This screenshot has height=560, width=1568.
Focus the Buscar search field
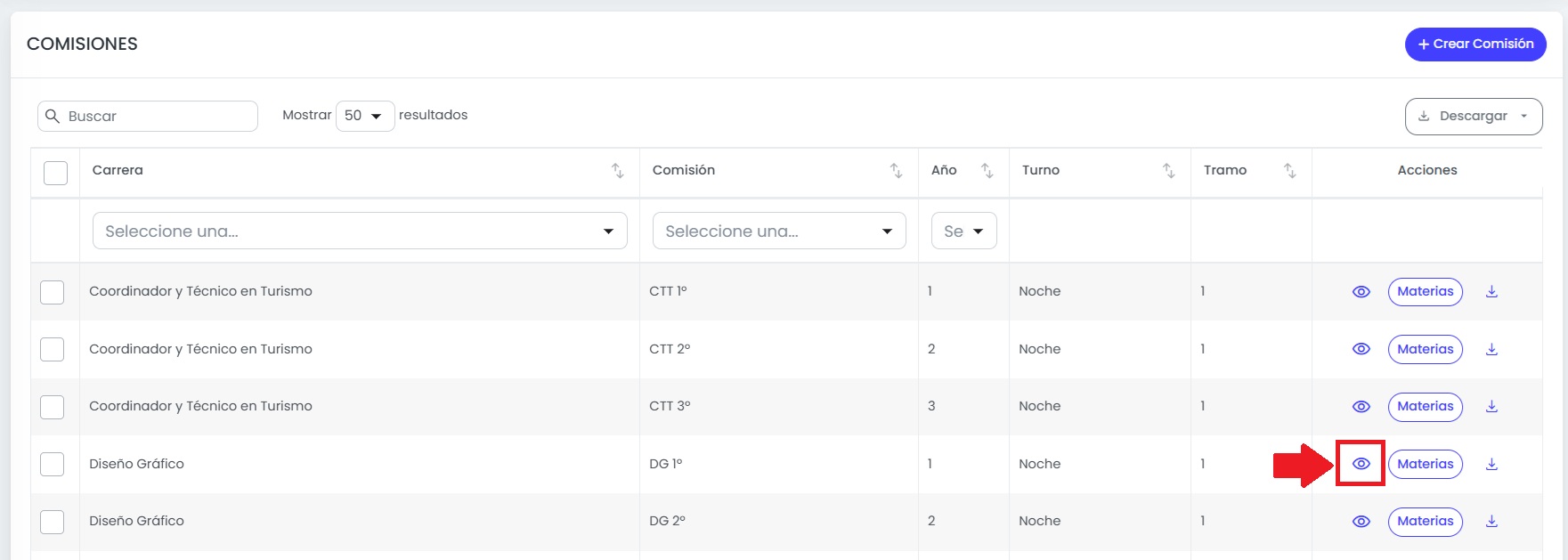pos(148,116)
